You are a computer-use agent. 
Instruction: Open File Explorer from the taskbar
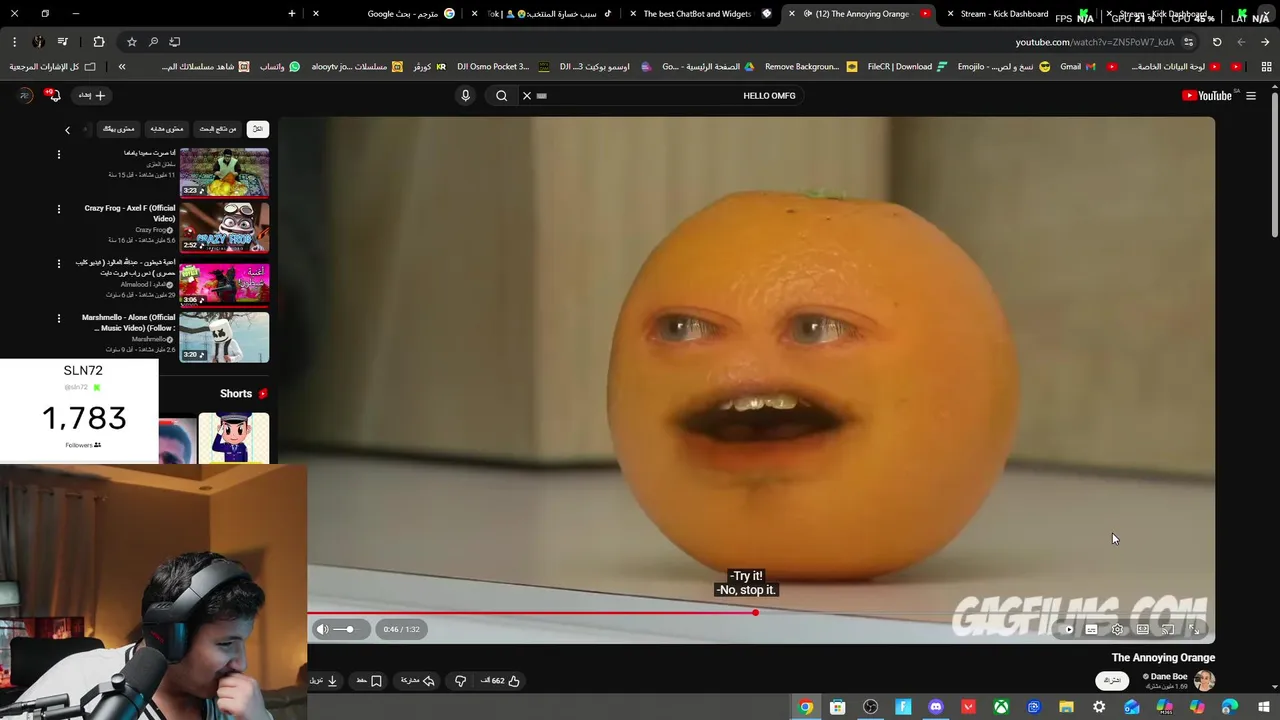pos(1066,707)
